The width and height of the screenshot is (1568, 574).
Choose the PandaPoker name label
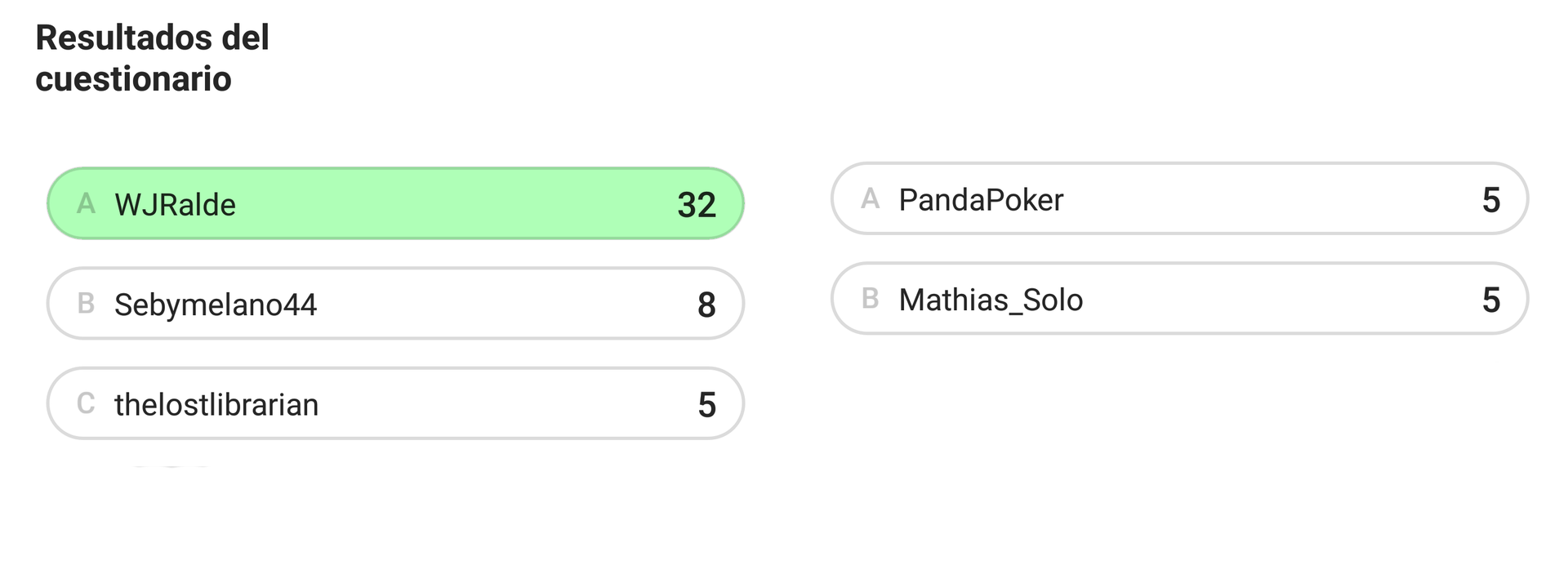click(981, 200)
